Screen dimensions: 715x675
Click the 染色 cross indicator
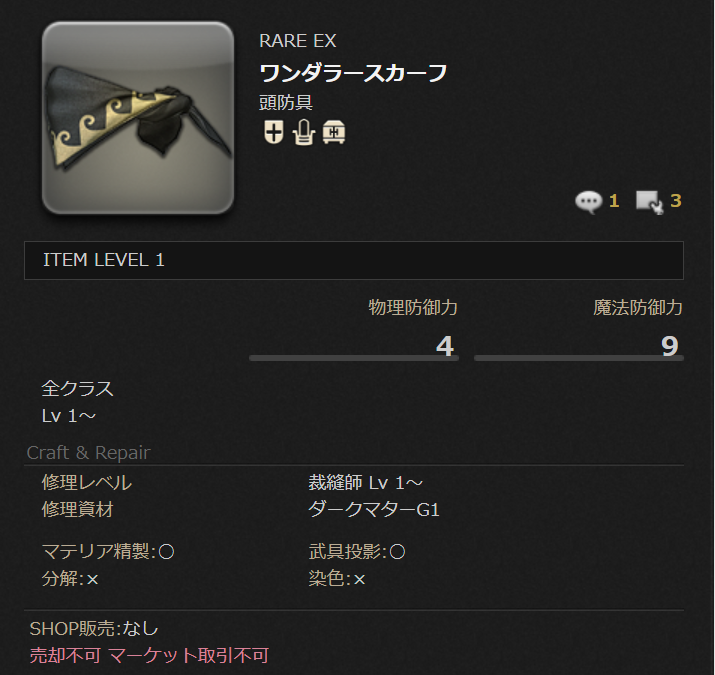(359, 580)
